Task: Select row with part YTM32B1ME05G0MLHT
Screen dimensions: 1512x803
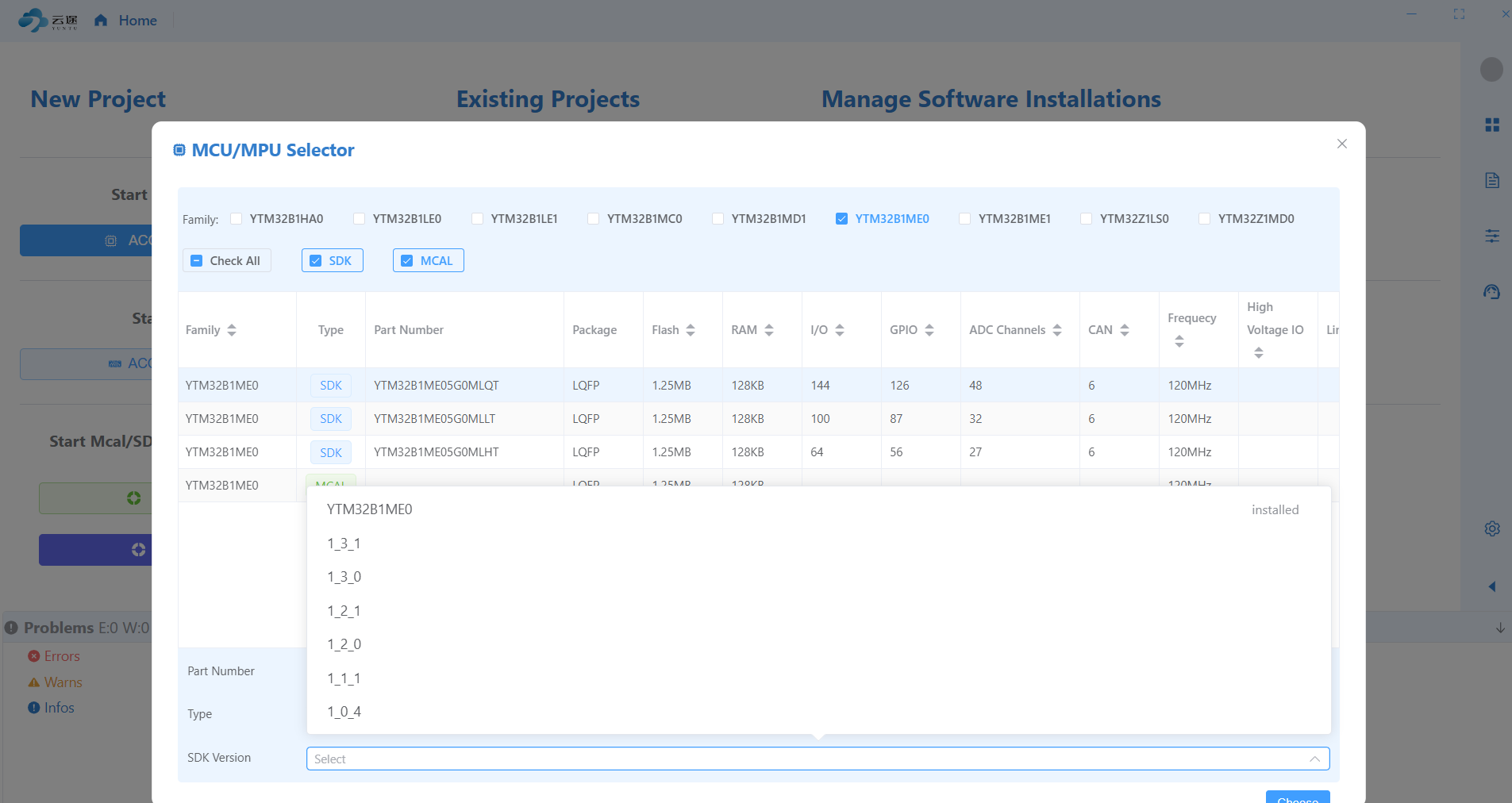Action: point(758,451)
